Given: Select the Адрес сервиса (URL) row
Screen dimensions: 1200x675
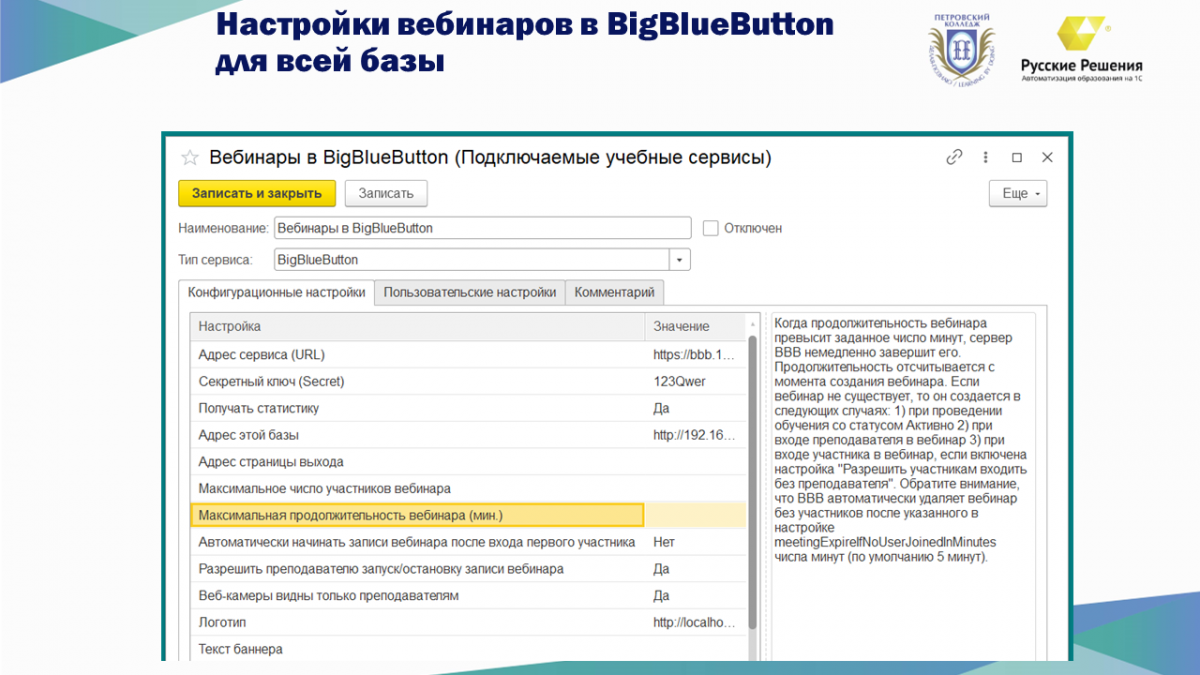Looking at the screenshot, I should pyautogui.click(x=468, y=354).
